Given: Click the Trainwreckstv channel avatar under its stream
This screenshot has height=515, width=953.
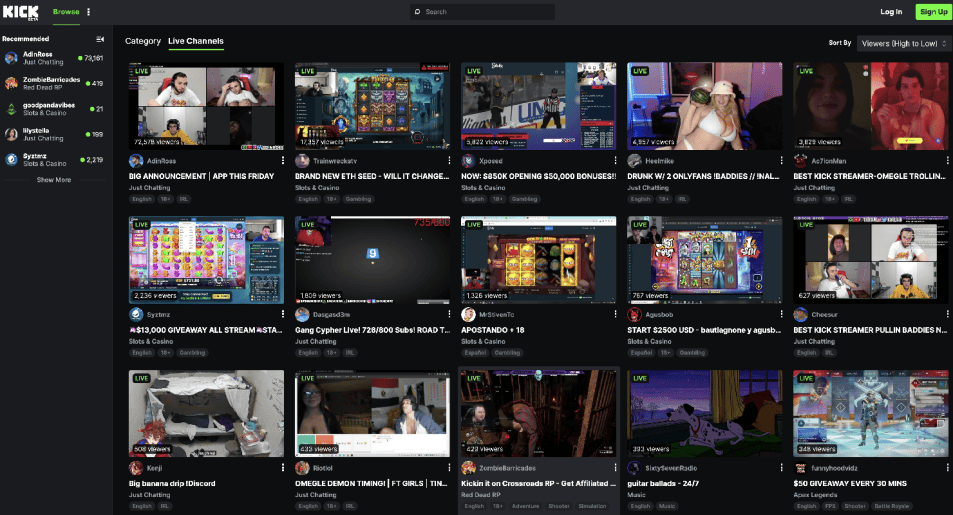Looking at the screenshot, I should click(x=302, y=161).
